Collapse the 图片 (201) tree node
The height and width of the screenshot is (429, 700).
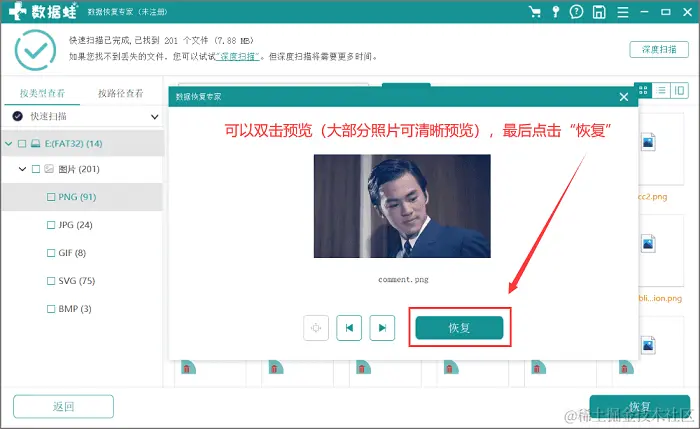click(22, 169)
